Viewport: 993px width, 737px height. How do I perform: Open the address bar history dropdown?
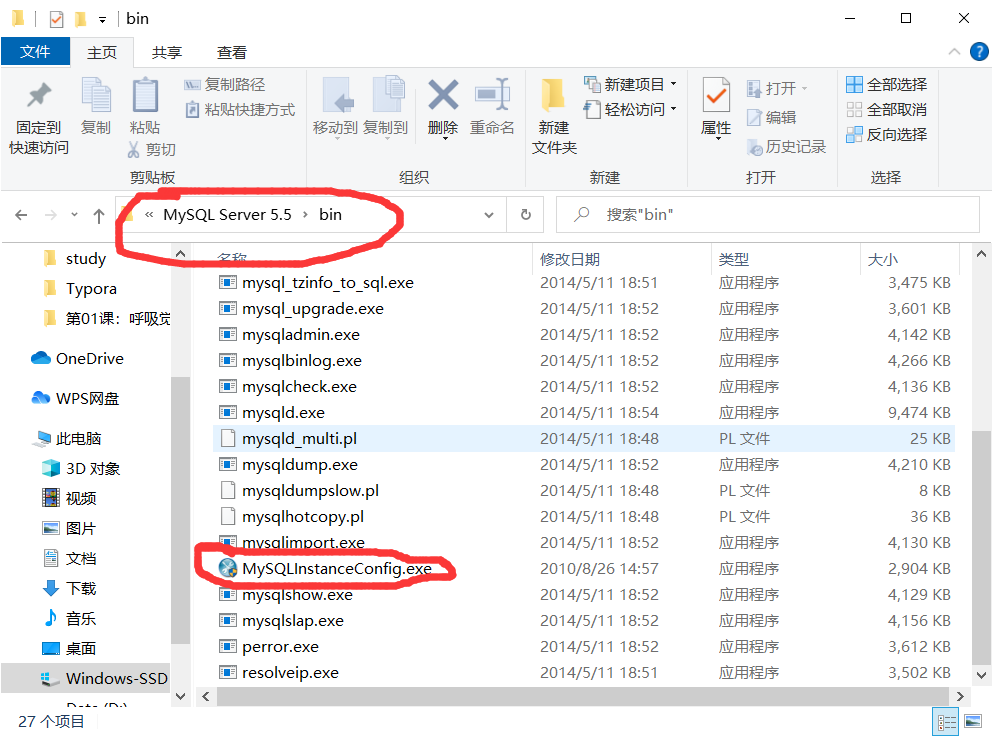(x=489, y=215)
